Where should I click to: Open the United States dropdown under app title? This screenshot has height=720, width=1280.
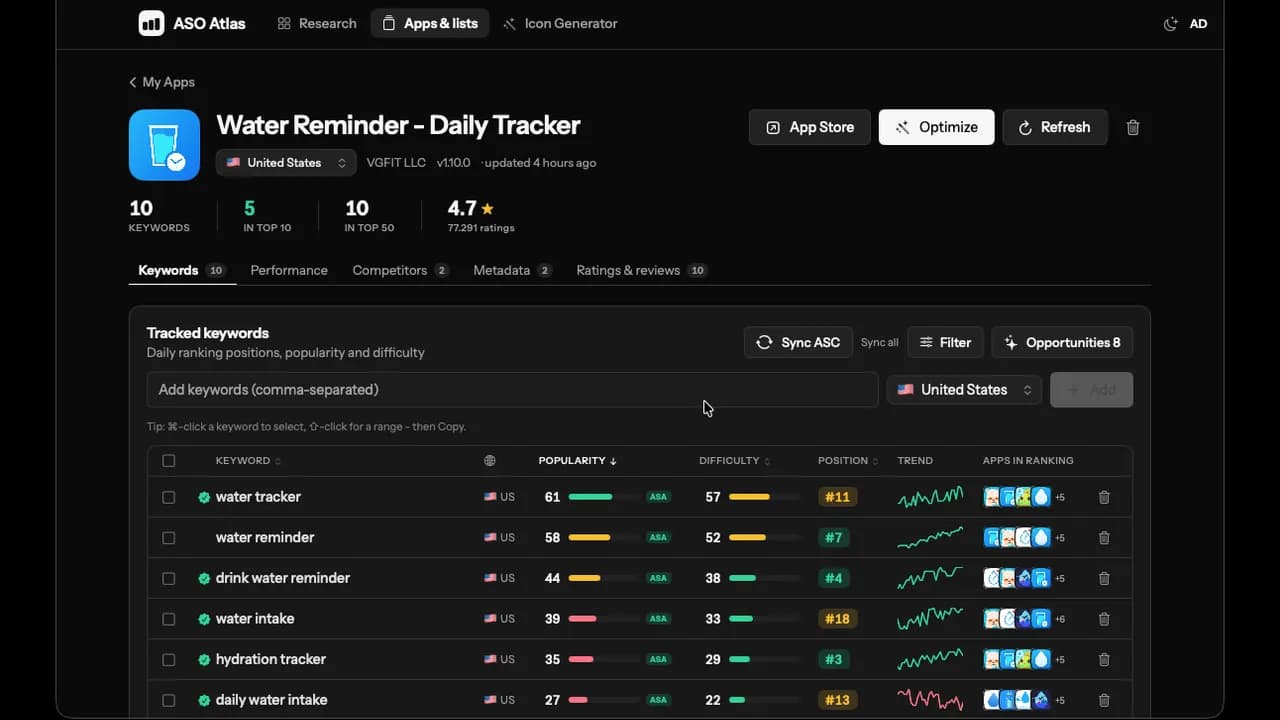286,162
